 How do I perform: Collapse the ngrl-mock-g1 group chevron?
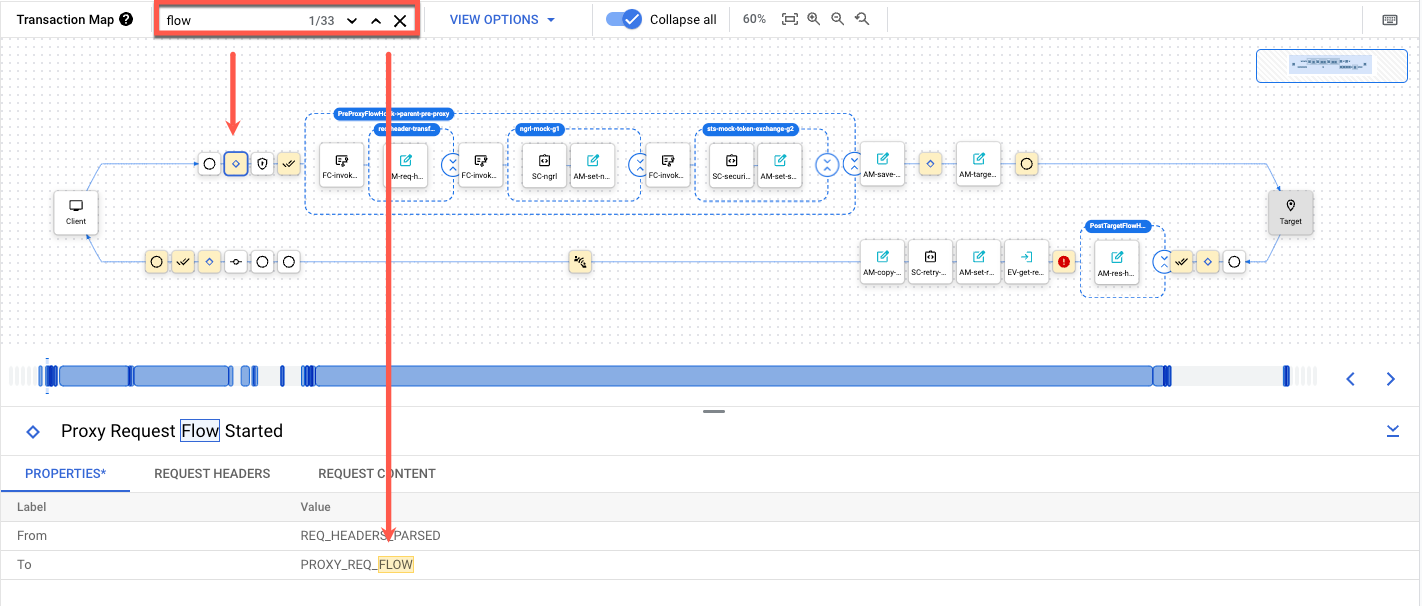[x=637, y=165]
